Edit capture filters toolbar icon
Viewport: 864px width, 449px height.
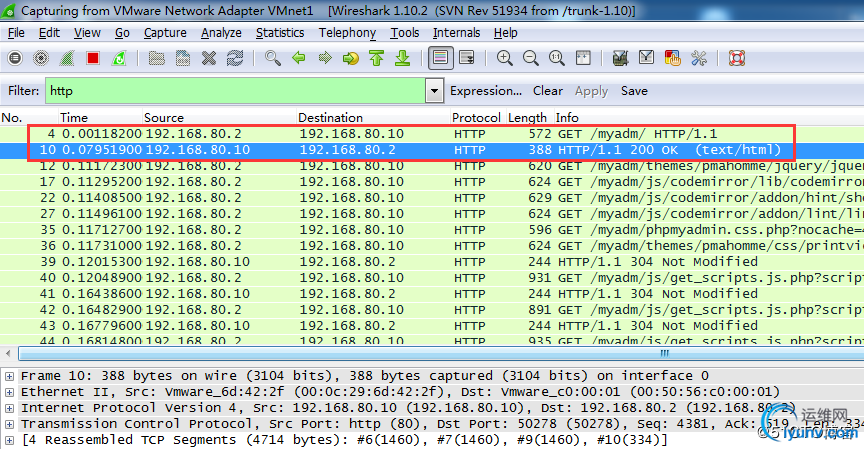point(620,58)
